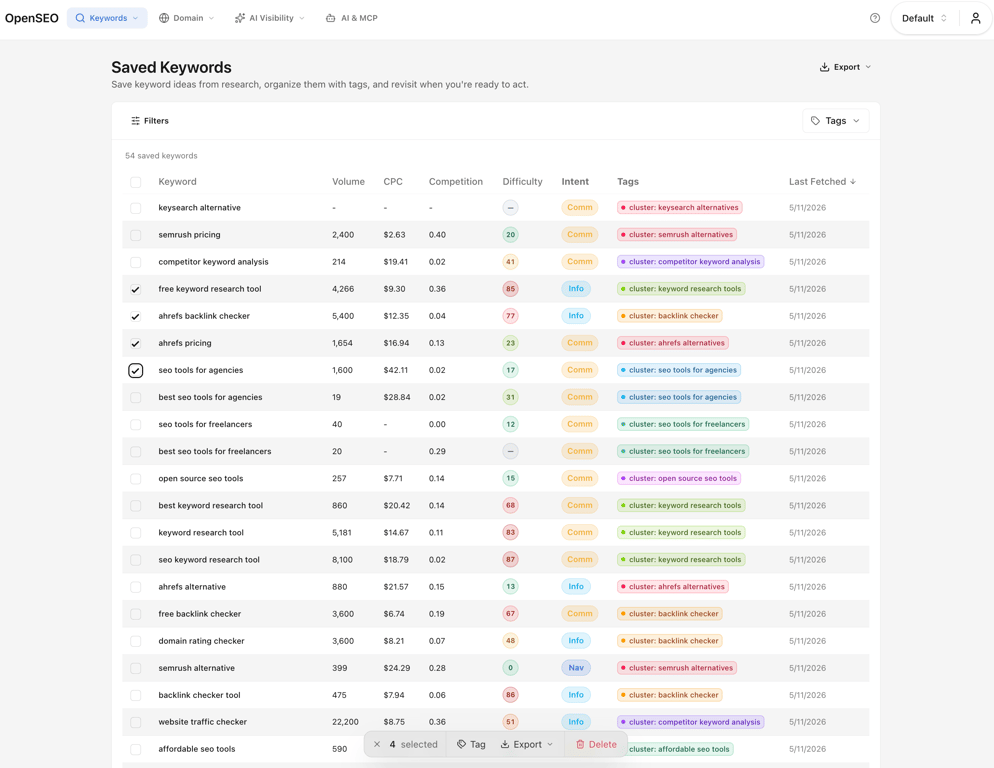Sort by the Volume column header
Image resolution: width=994 pixels, height=768 pixels.
click(348, 182)
